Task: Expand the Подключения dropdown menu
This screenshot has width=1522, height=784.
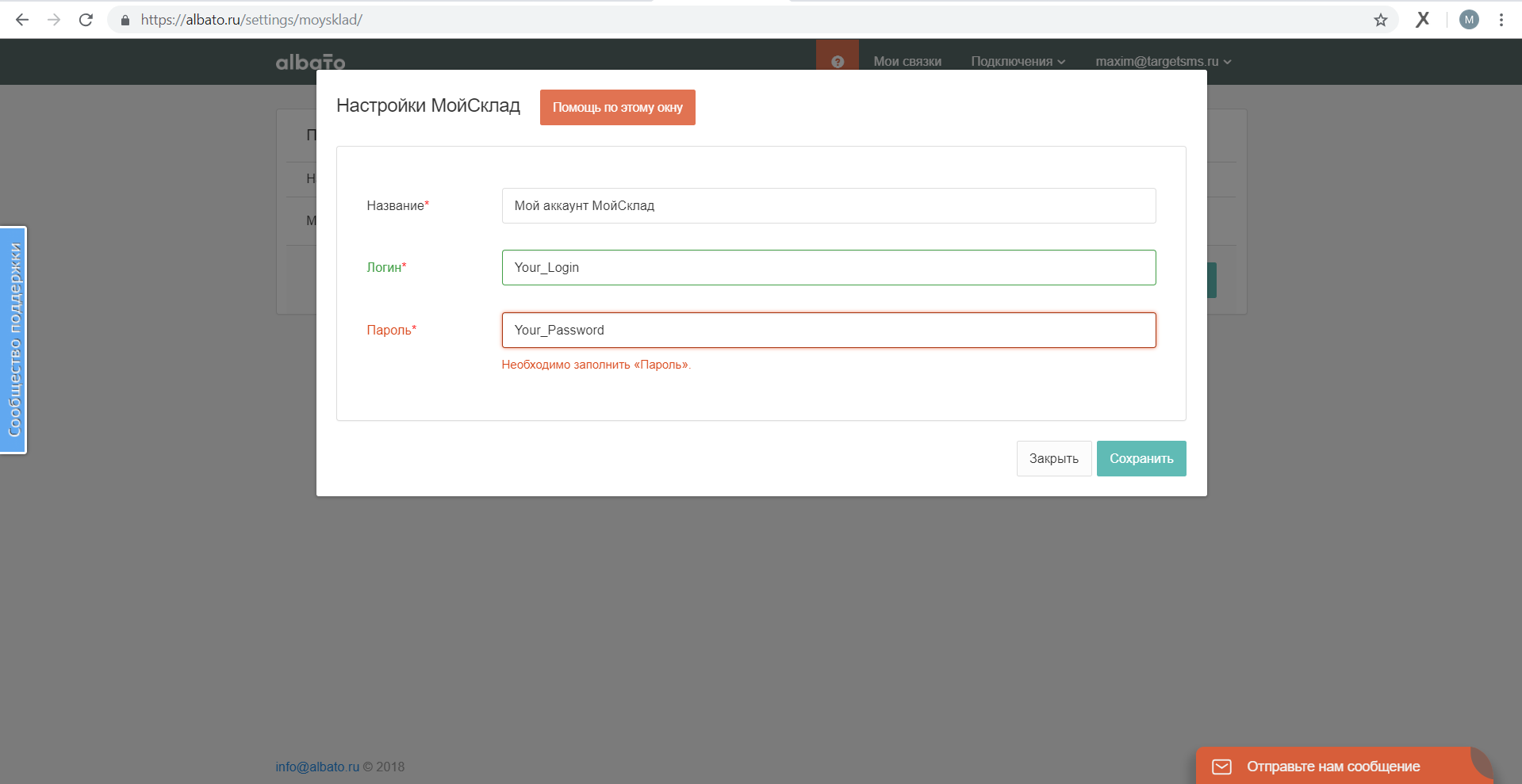Action: pos(1018,62)
